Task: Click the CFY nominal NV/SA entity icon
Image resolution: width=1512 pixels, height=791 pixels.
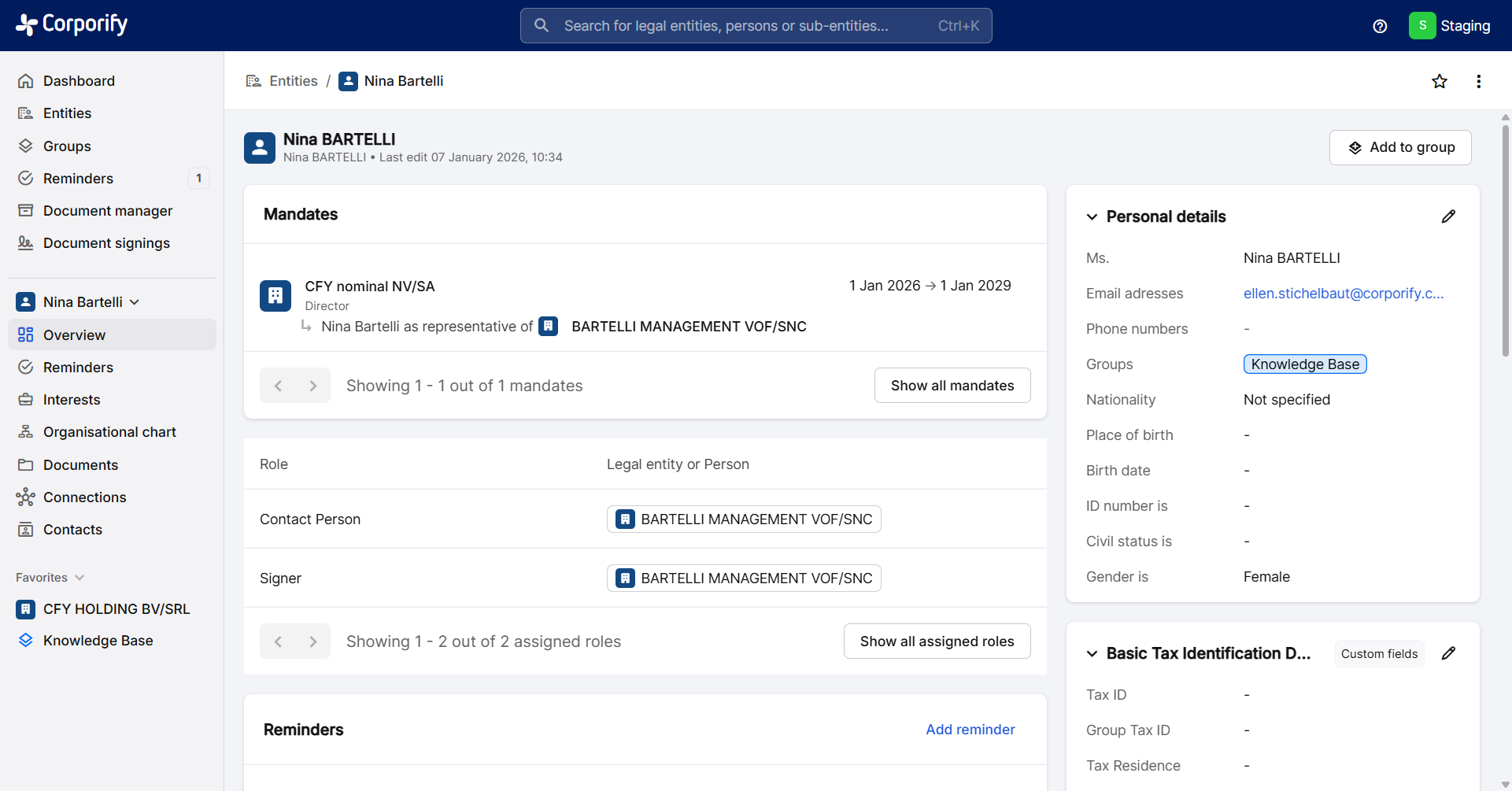Action: [275, 296]
